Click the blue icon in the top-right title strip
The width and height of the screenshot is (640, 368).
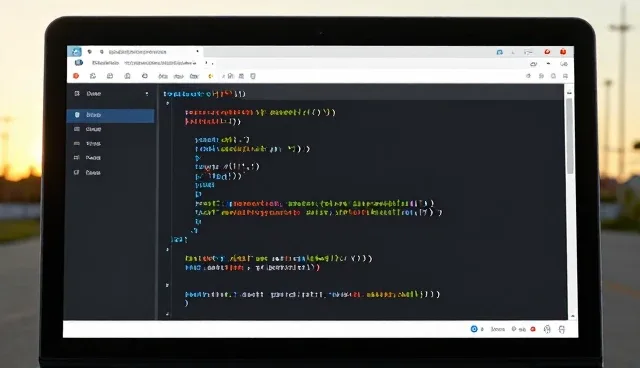[x=500, y=52]
